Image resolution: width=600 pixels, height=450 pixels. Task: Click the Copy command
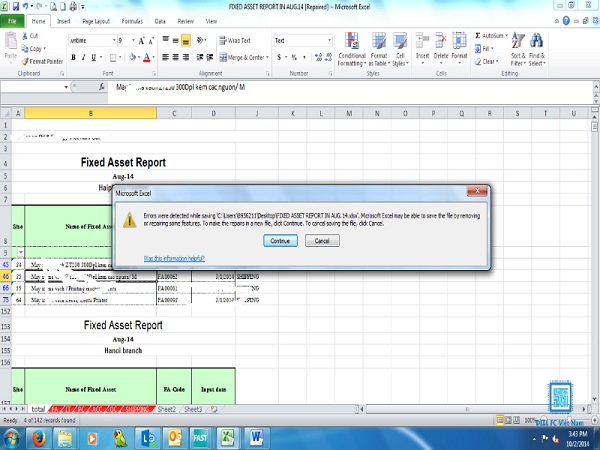click(x=33, y=49)
